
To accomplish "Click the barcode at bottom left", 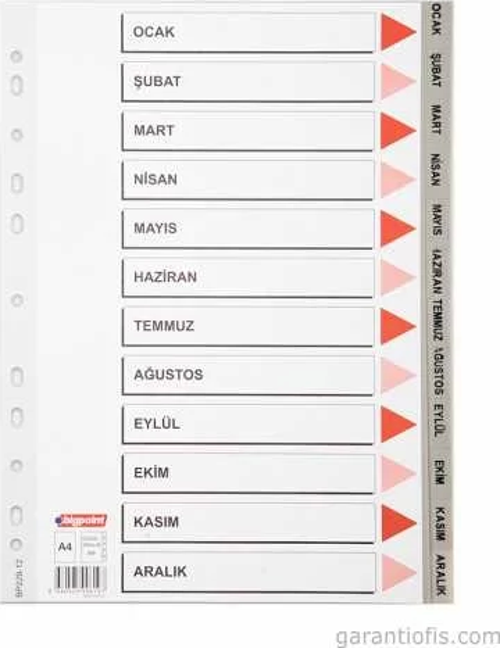I will tap(81, 578).
